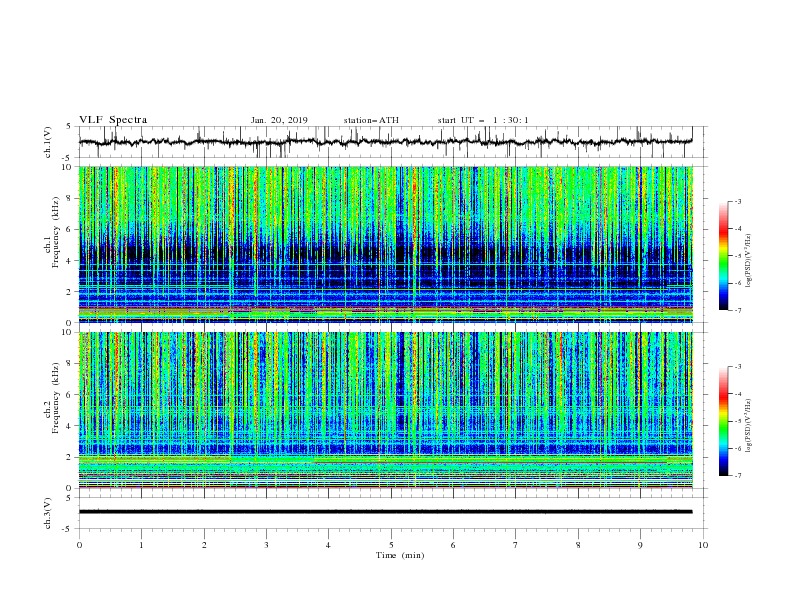Click the date 'Jan. 20, 2019'
792x612 pixels.
[279, 120]
